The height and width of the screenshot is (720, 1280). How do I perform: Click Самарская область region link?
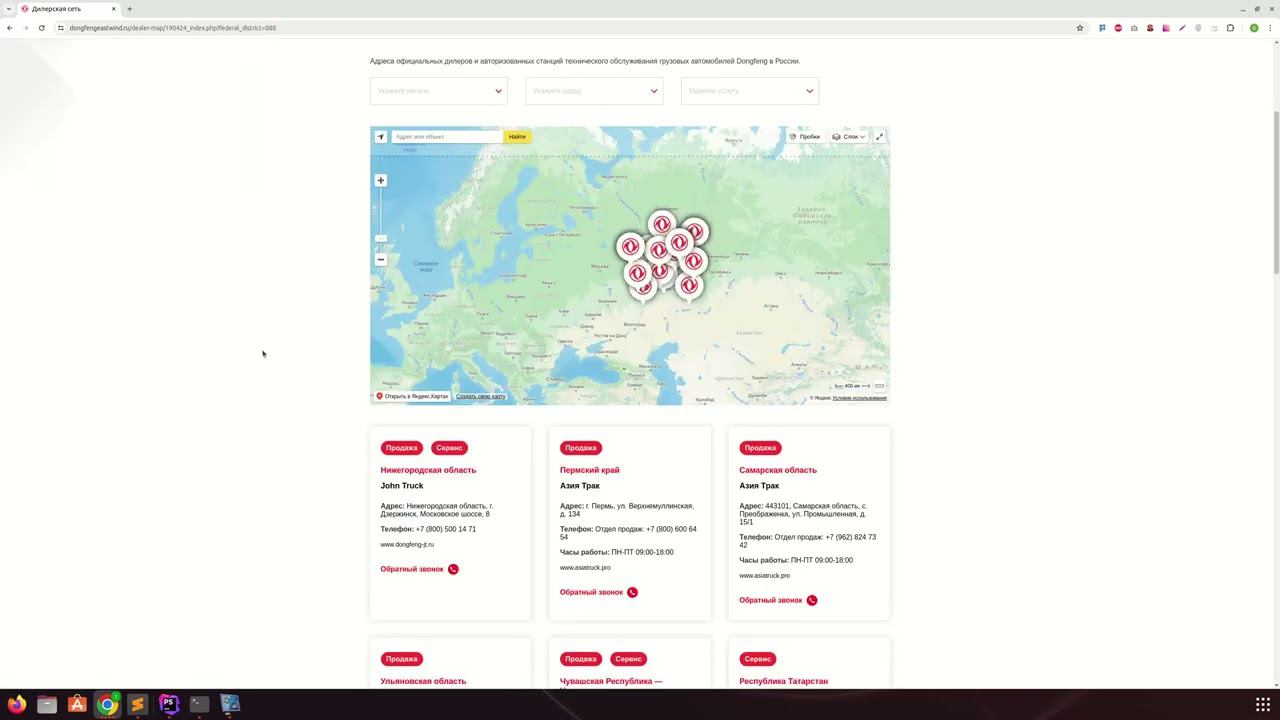click(778, 470)
